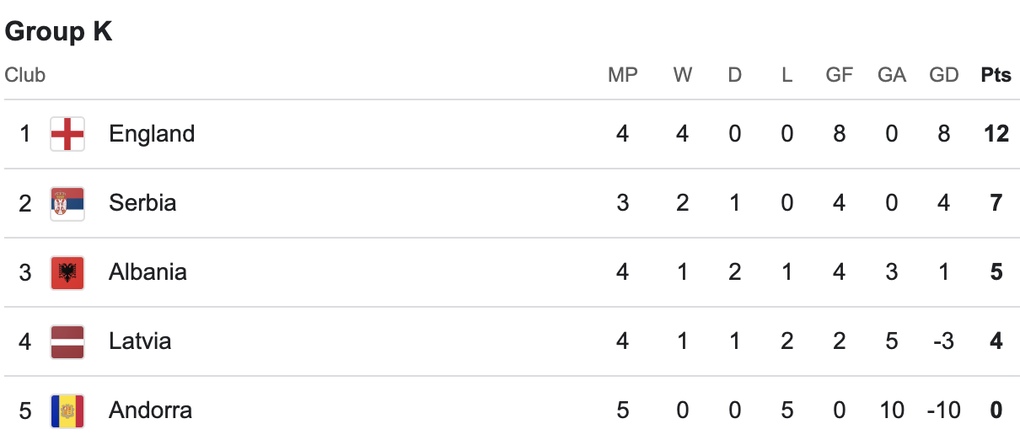Open the Andorra team name

click(150, 411)
